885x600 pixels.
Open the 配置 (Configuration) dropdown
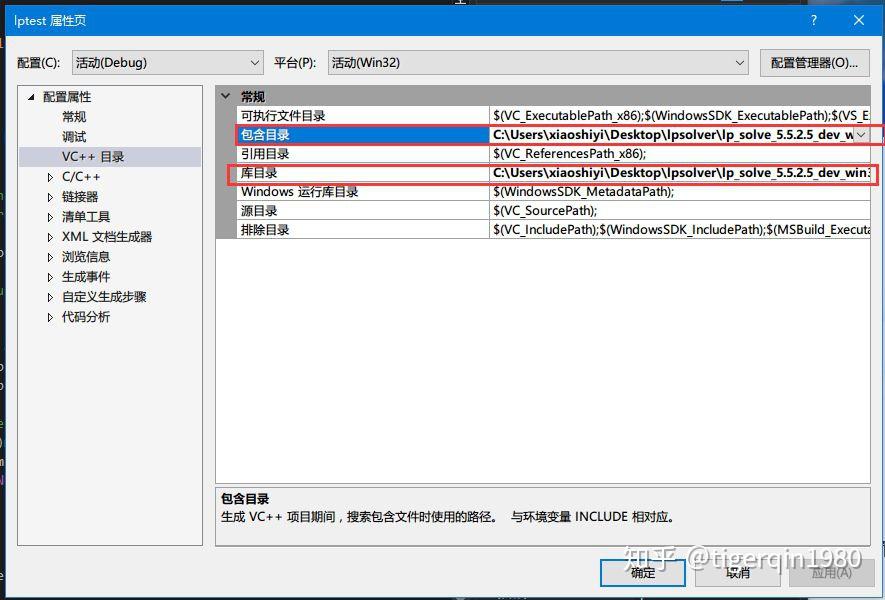click(168, 63)
